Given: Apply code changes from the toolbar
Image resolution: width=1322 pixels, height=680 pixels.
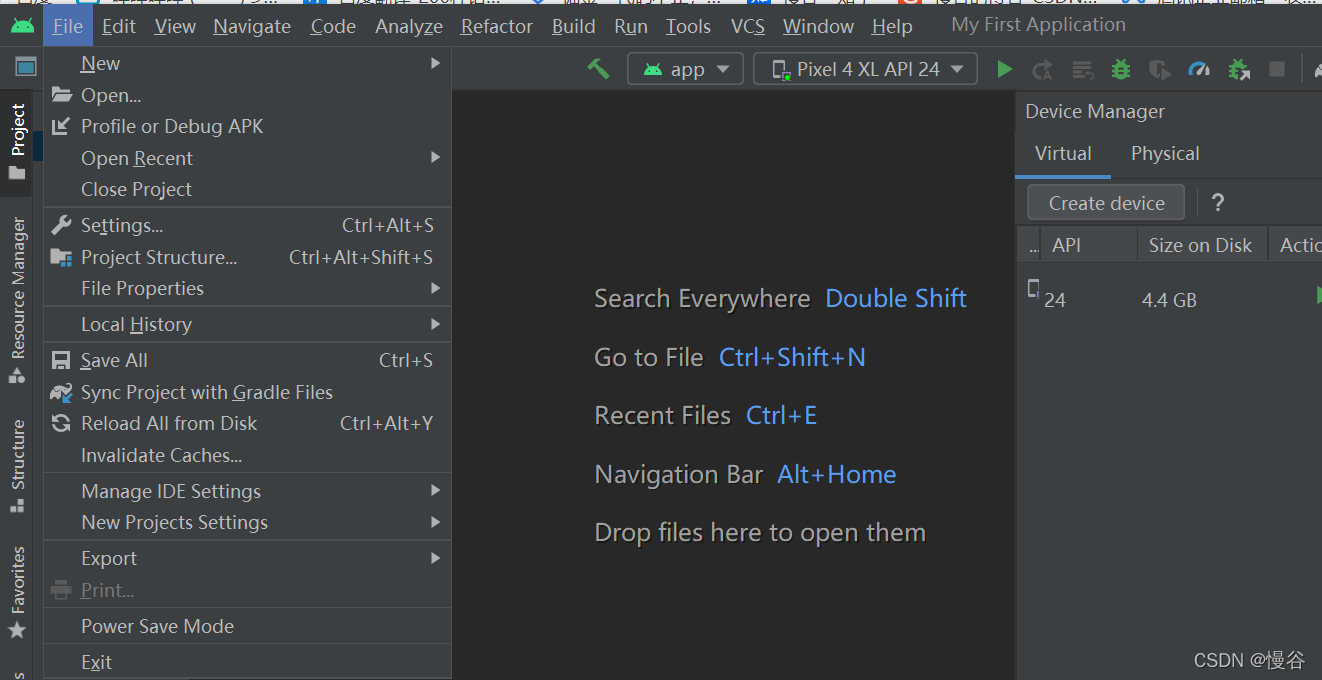Looking at the screenshot, I should 1081,69.
